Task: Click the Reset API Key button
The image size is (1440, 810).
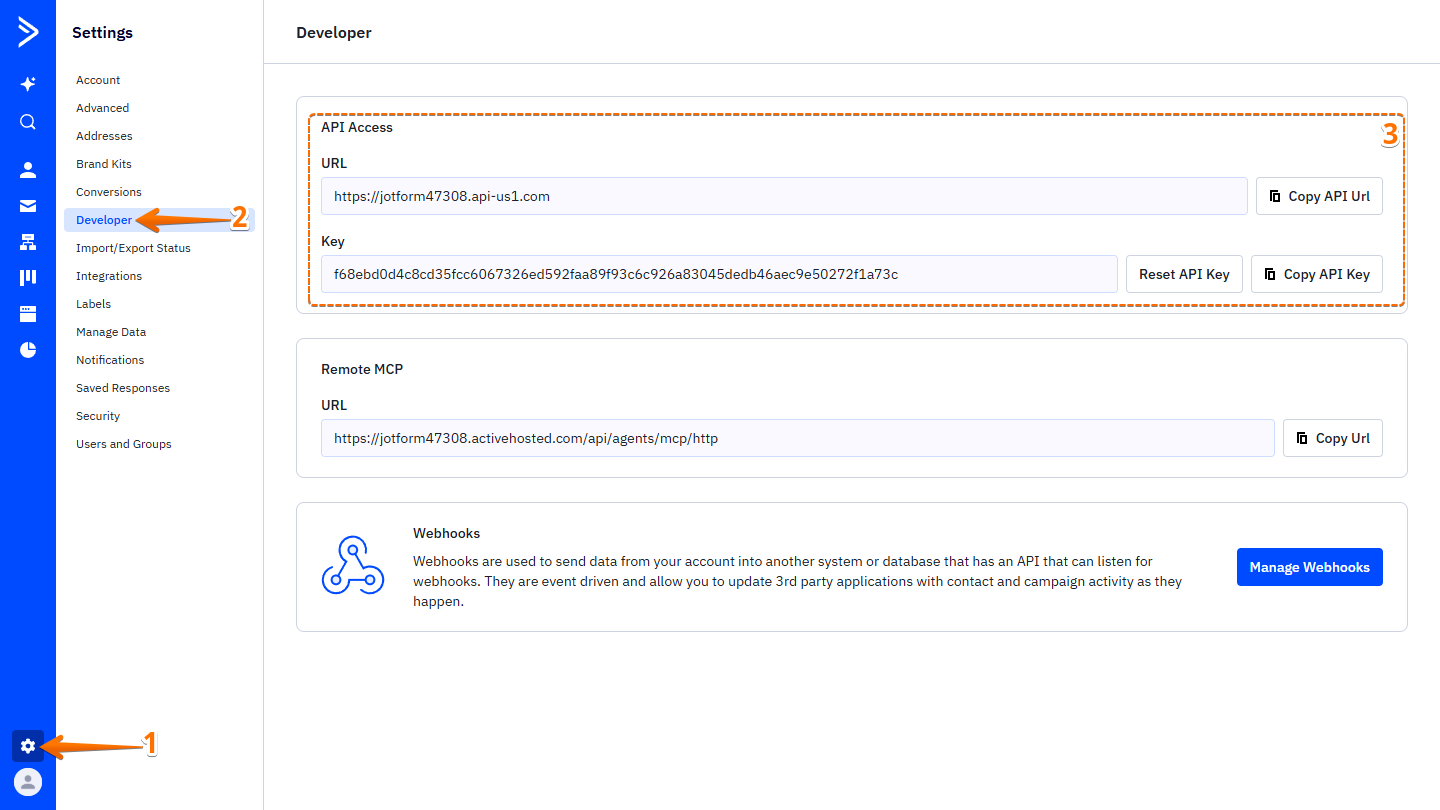Action: coord(1184,273)
